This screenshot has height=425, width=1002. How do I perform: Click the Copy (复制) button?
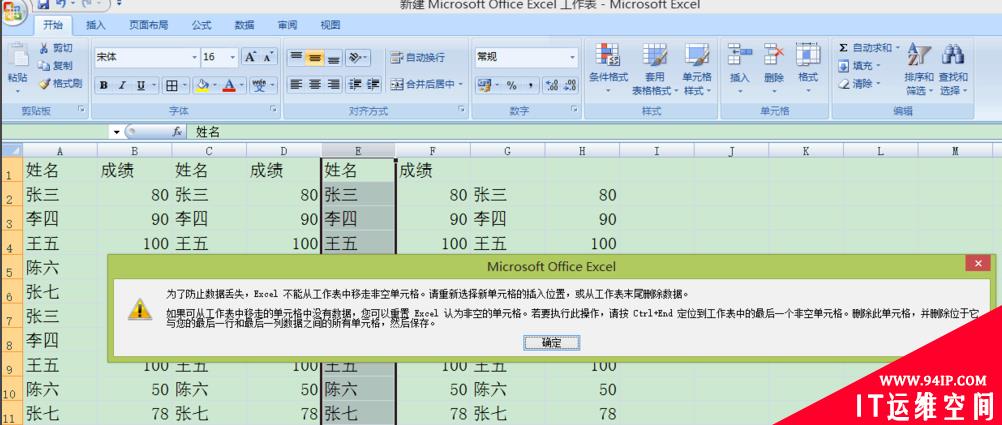point(56,65)
